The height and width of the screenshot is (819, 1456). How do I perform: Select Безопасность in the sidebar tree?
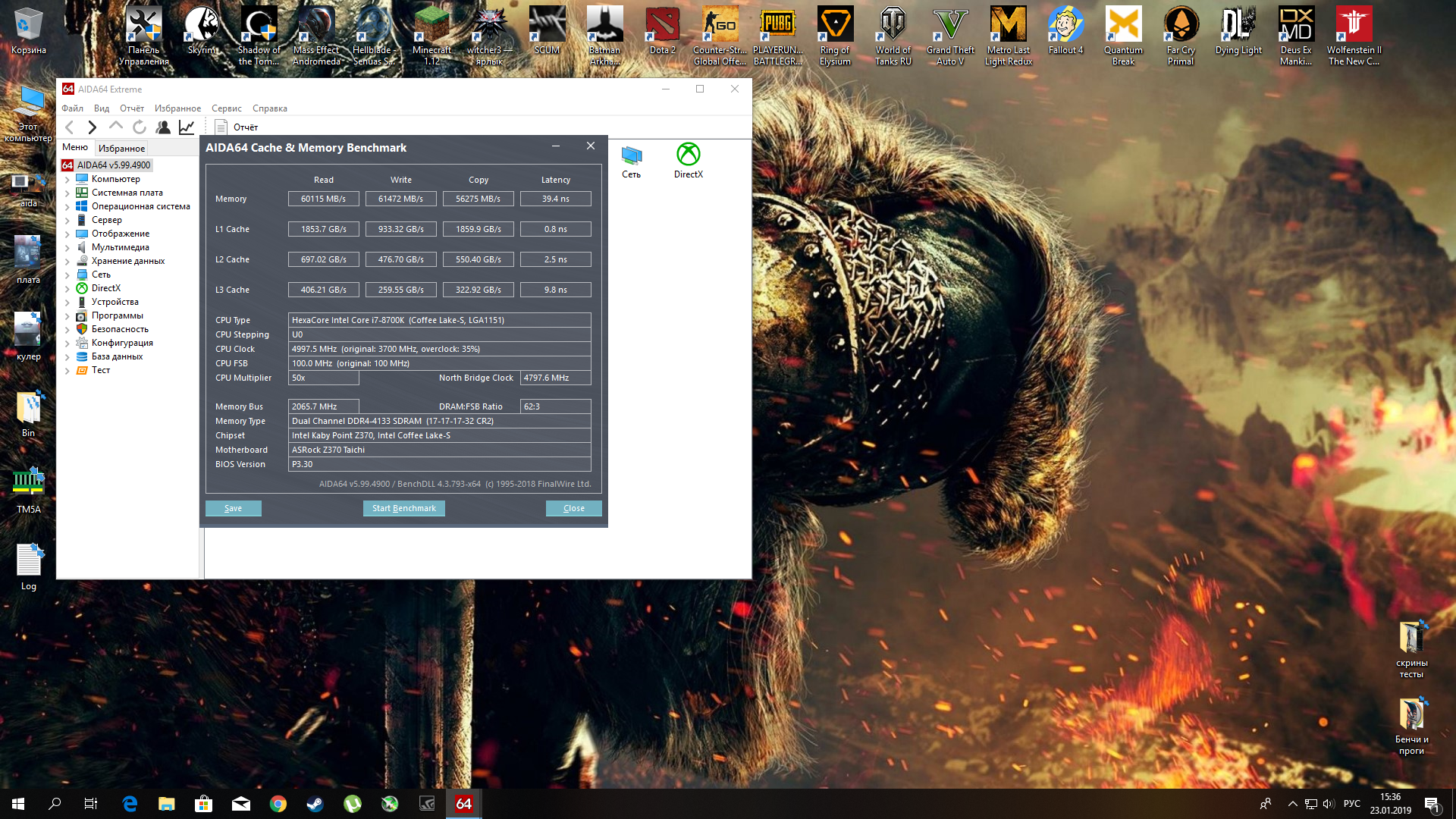pos(120,329)
